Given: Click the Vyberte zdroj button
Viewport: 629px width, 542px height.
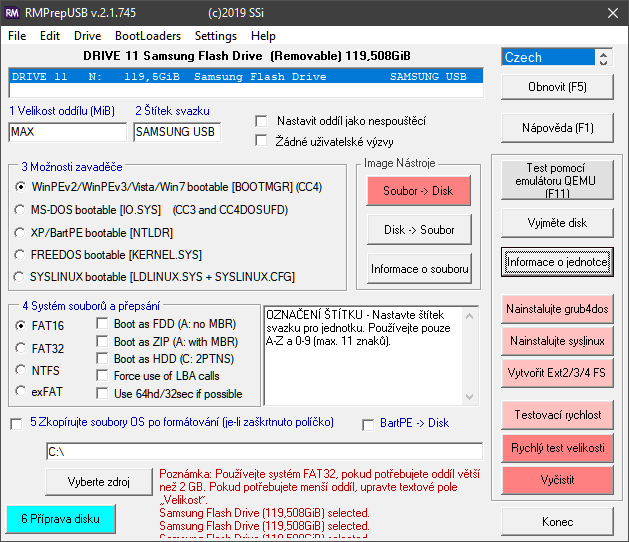Looking at the screenshot, I should tap(99, 482).
